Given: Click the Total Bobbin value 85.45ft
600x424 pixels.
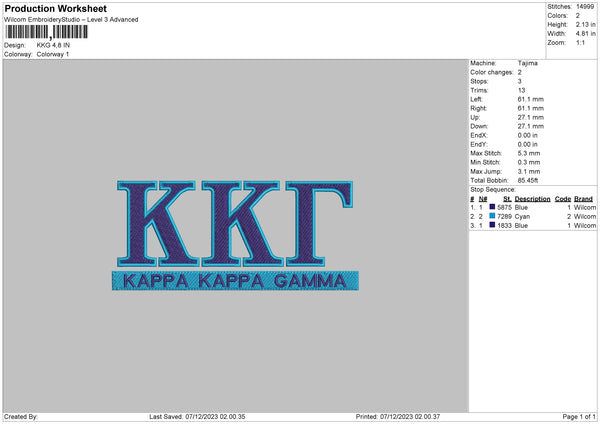Looking at the screenshot, I should point(532,178).
